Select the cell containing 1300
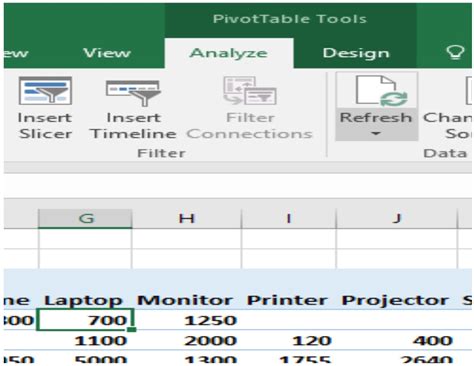Screen dimensions: 474x366 (187, 358)
